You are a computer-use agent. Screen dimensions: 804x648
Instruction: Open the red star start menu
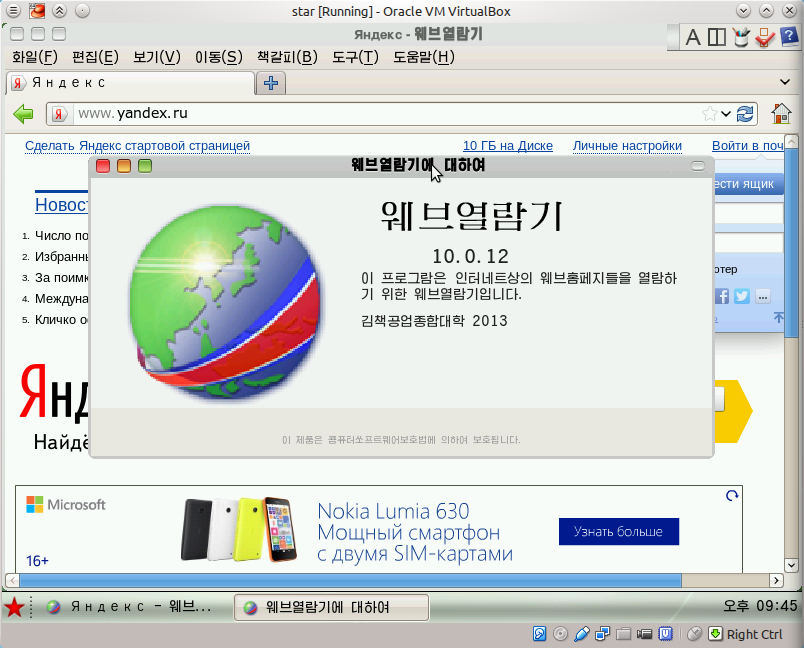[14, 608]
